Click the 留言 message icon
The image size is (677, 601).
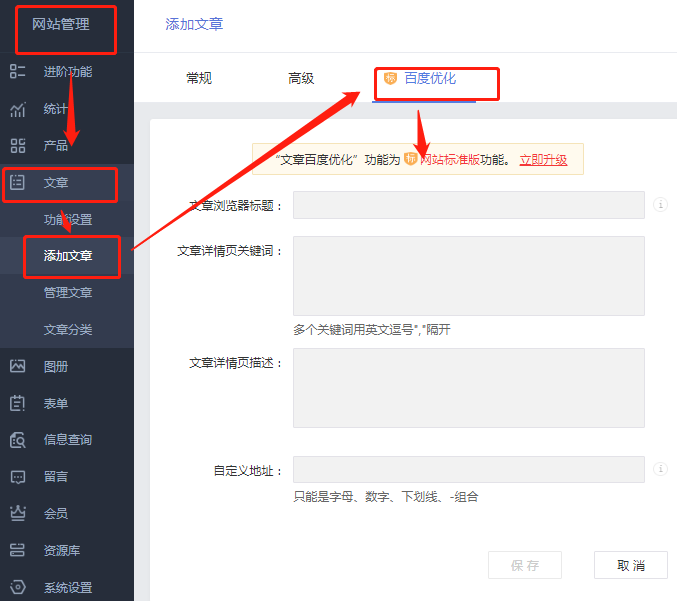(17, 477)
